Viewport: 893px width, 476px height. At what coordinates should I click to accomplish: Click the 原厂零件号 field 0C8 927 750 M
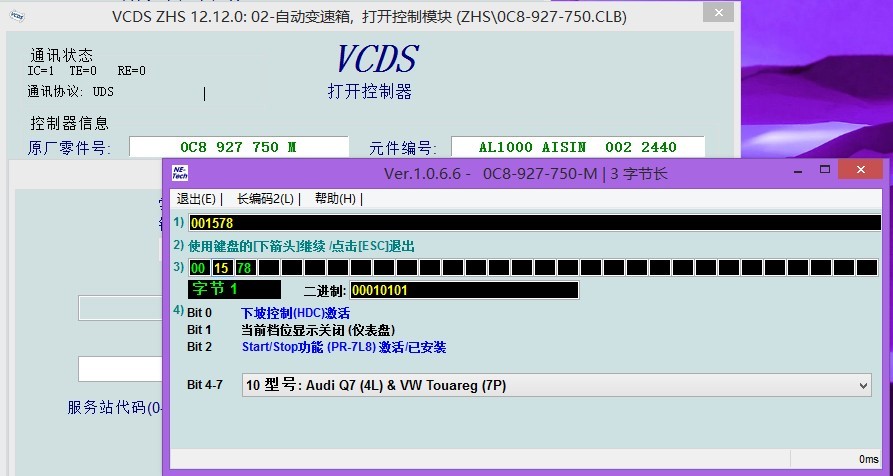[239, 147]
